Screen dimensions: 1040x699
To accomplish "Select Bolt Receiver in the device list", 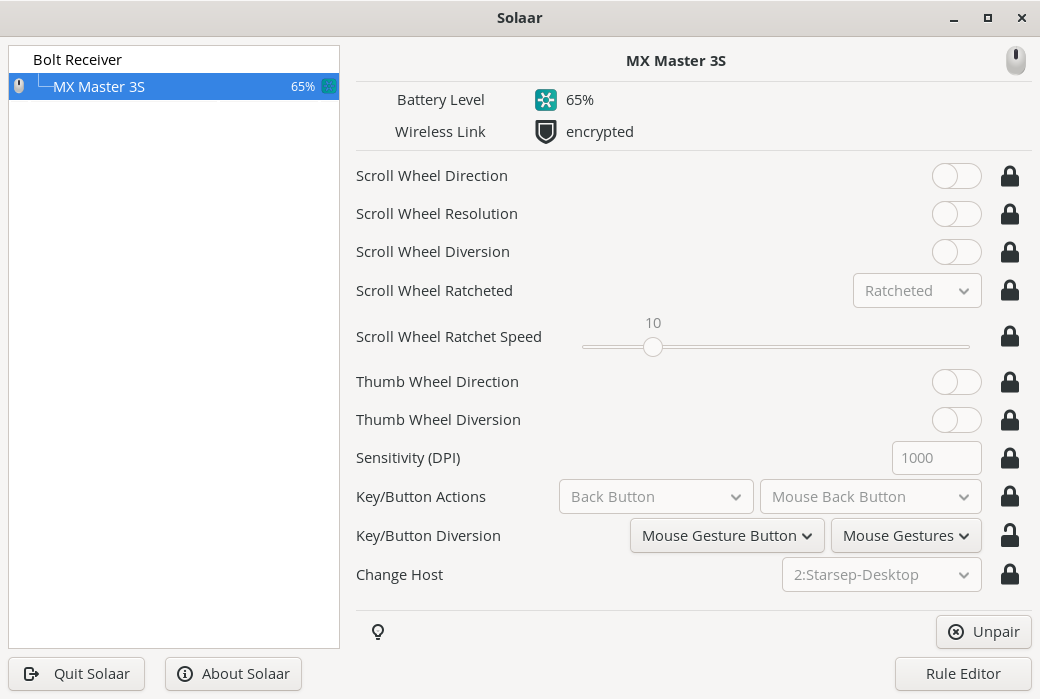I will pos(77,60).
